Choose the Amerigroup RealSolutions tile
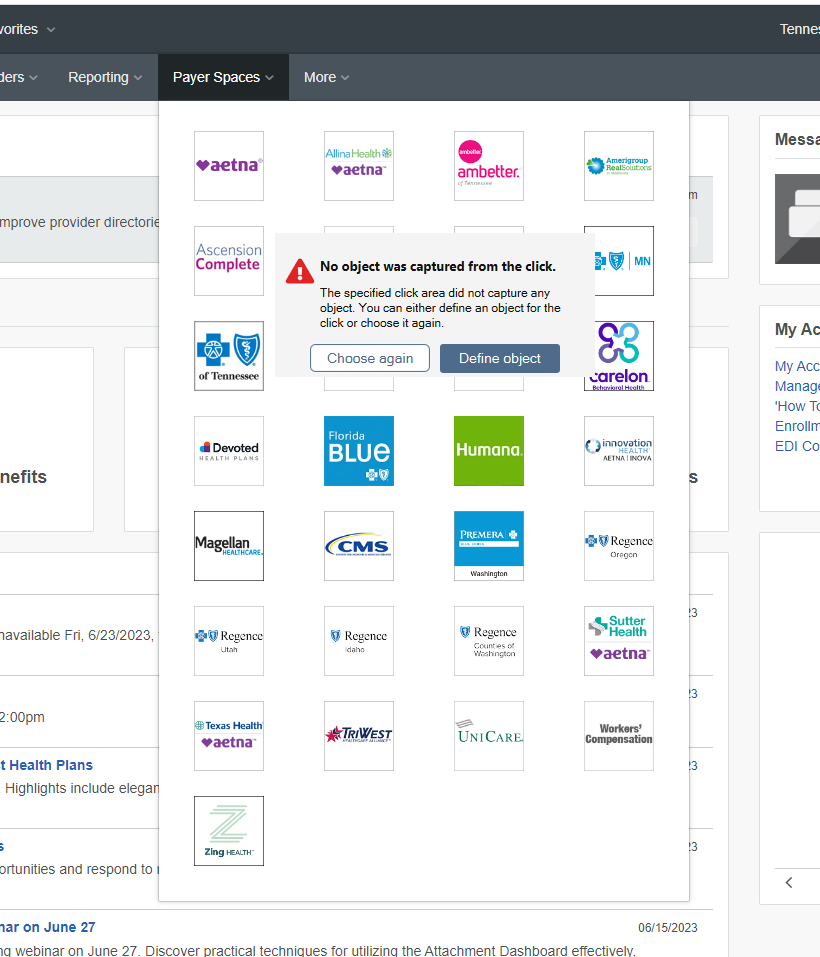This screenshot has height=957, width=820. (x=619, y=166)
